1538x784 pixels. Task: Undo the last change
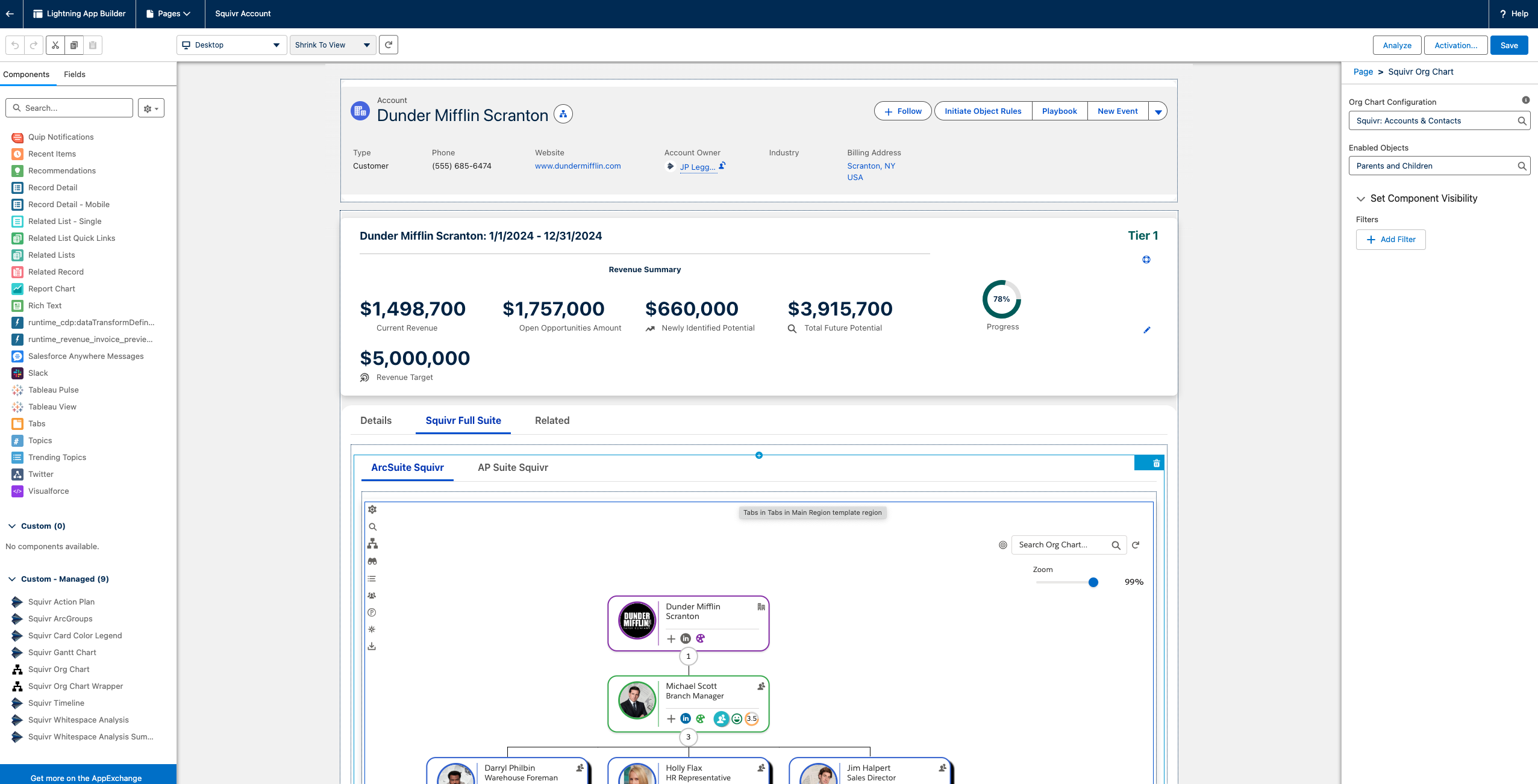(x=15, y=45)
